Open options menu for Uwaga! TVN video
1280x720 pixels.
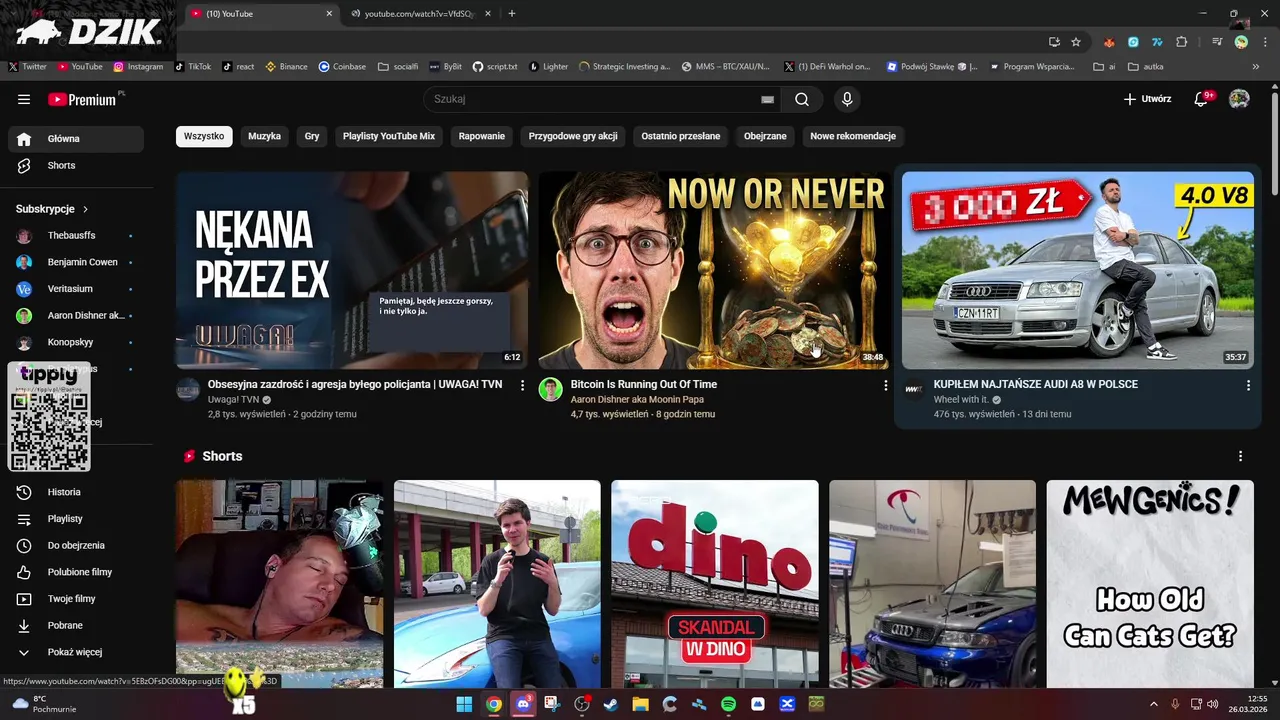click(522, 385)
